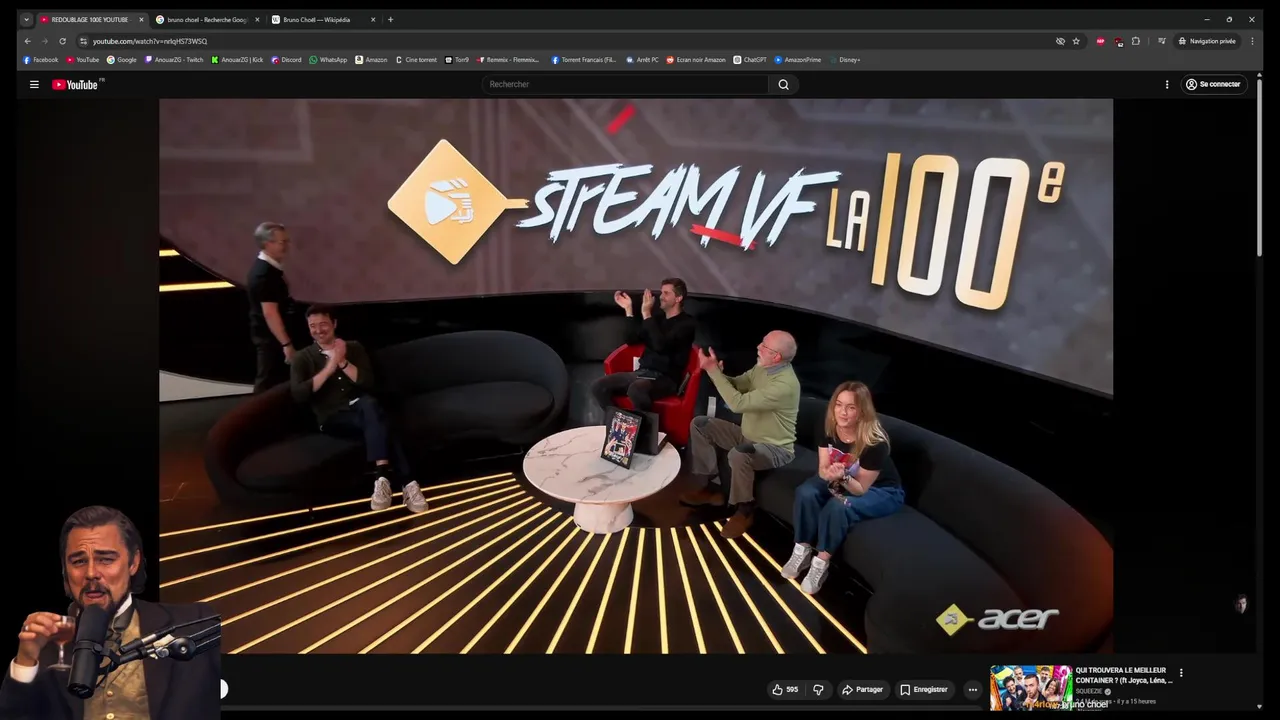Close the Bruno Choël Wikipédia tab
The height and width of the screenshot is (720, 1280).
(x=373, y=19)
